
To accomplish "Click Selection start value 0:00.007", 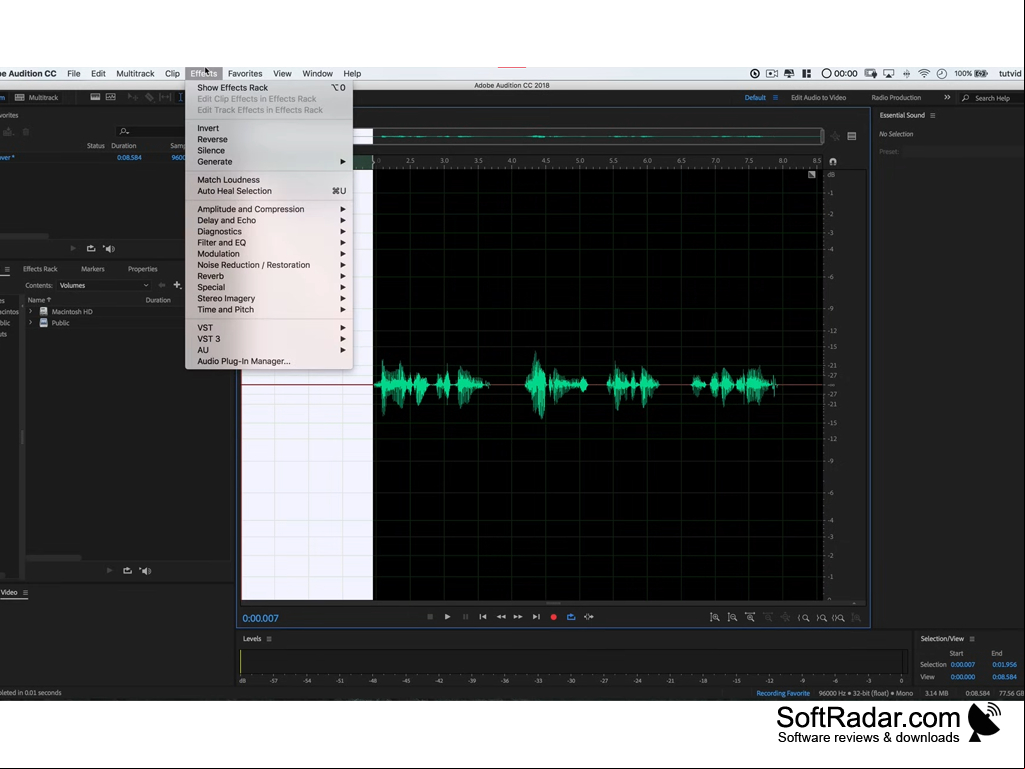I will pos(962,664).
